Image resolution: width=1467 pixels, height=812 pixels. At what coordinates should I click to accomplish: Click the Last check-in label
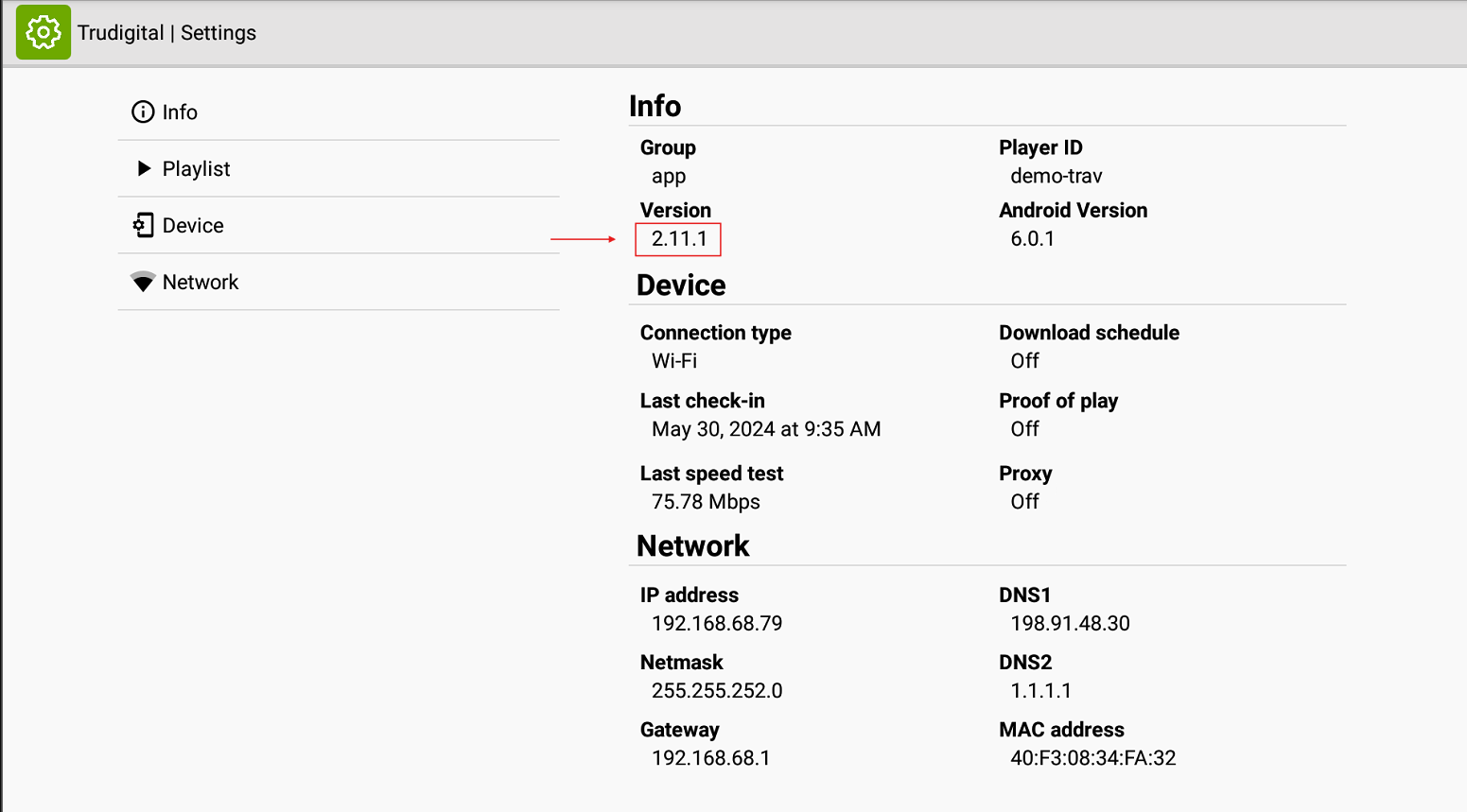coord(703,401)
